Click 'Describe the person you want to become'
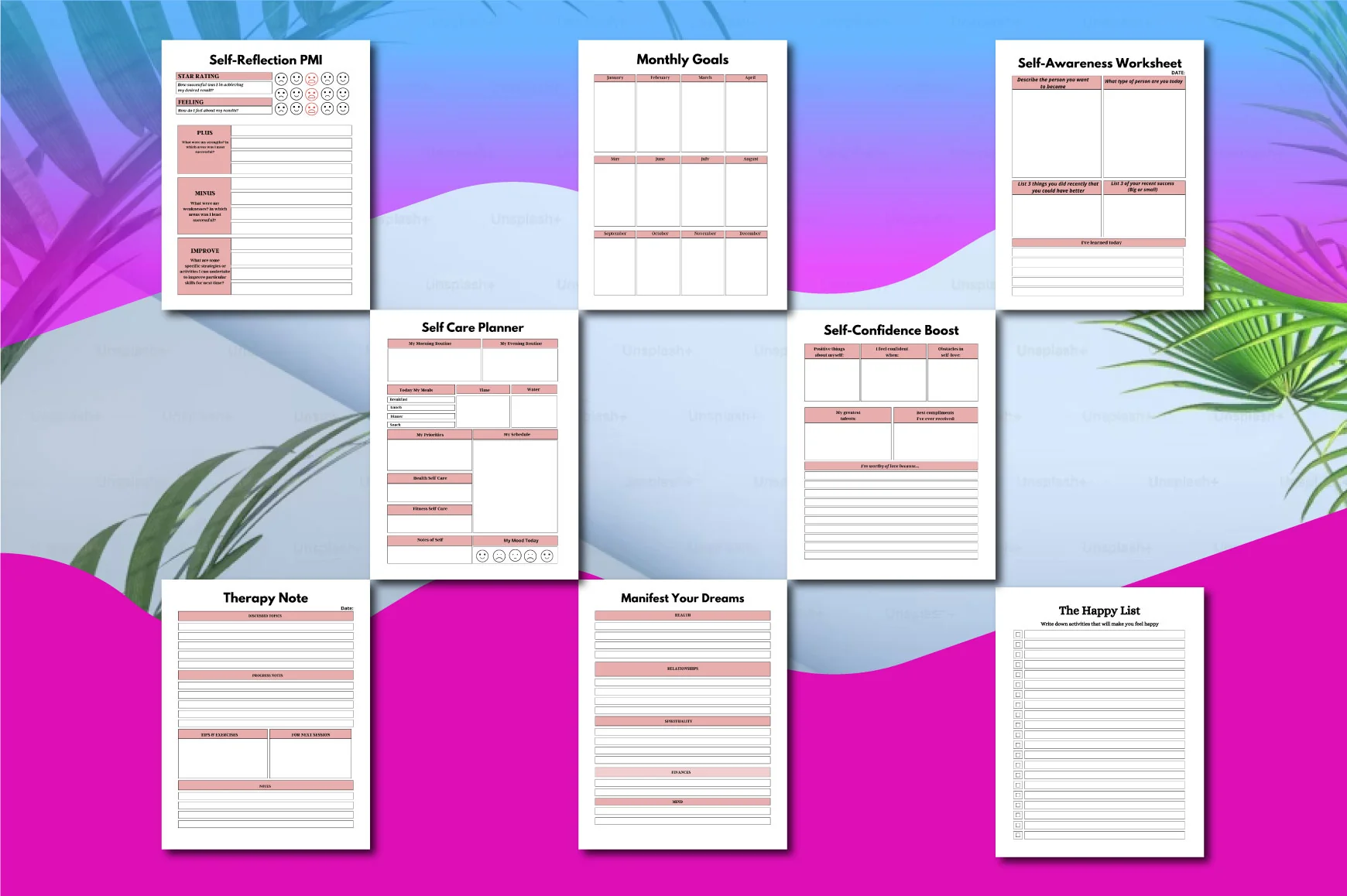The image size is (1347, 896). pyautogui.click(x=1057, y=83)
